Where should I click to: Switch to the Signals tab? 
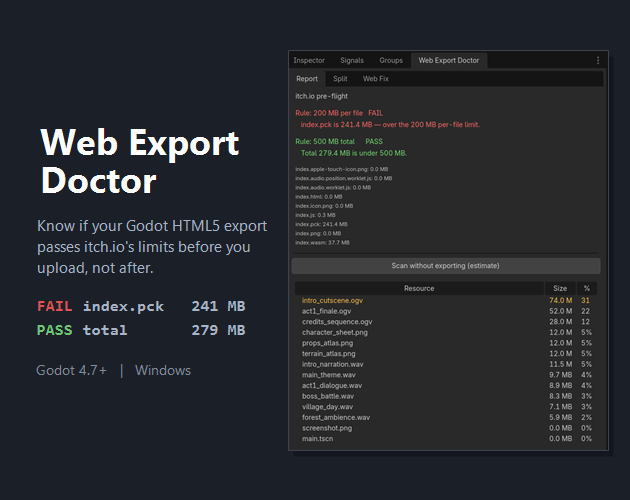[352, 60]
